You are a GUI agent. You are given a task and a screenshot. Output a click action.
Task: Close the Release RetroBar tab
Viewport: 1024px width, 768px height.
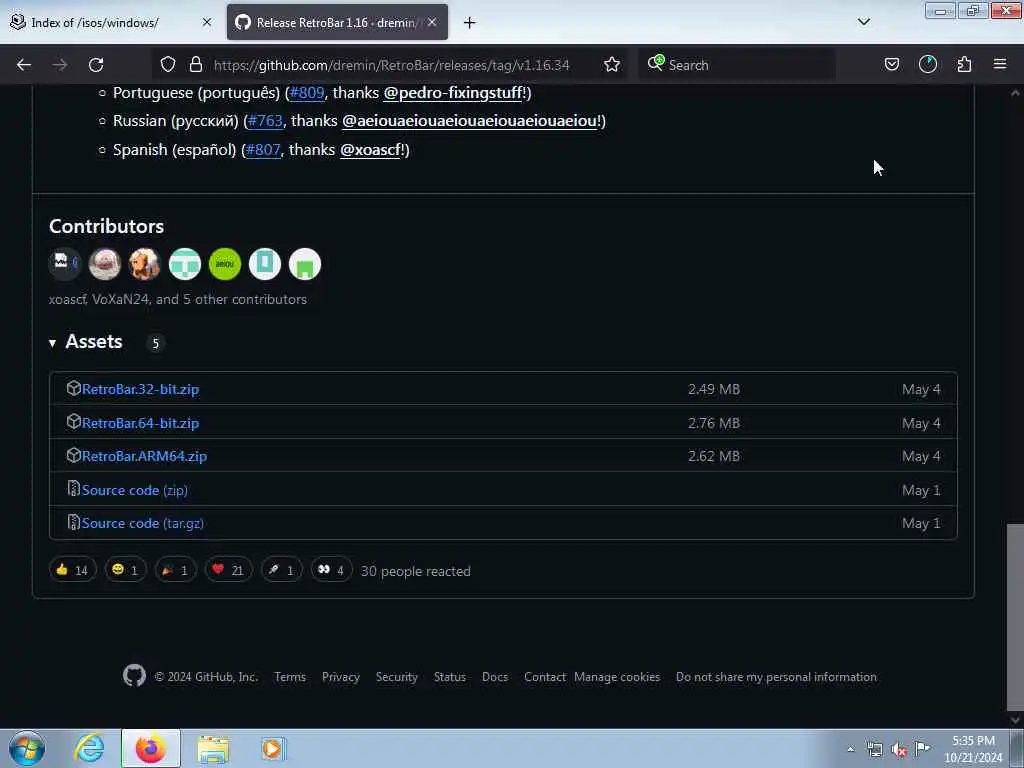coord(432,22)
